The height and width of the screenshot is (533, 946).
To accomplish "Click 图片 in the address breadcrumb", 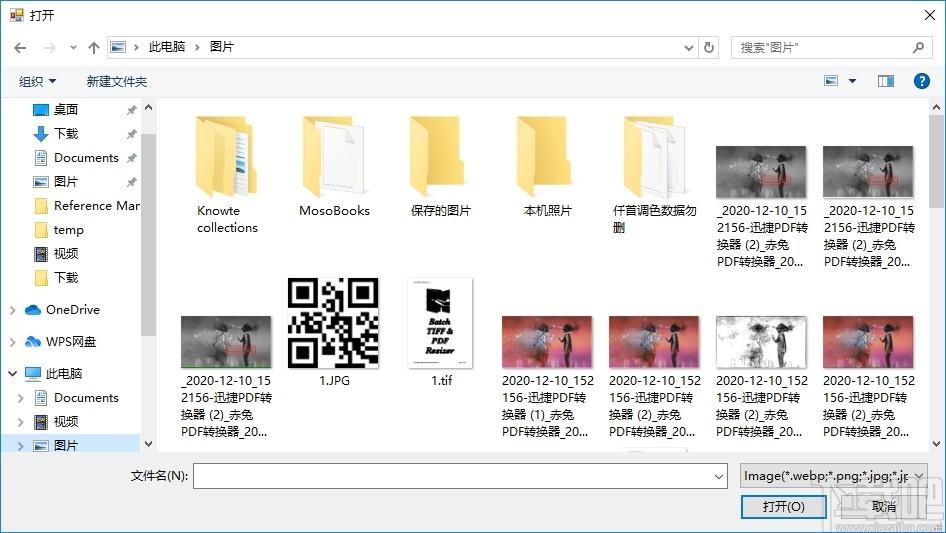I will pyautogui.click(x=221, y=47).
